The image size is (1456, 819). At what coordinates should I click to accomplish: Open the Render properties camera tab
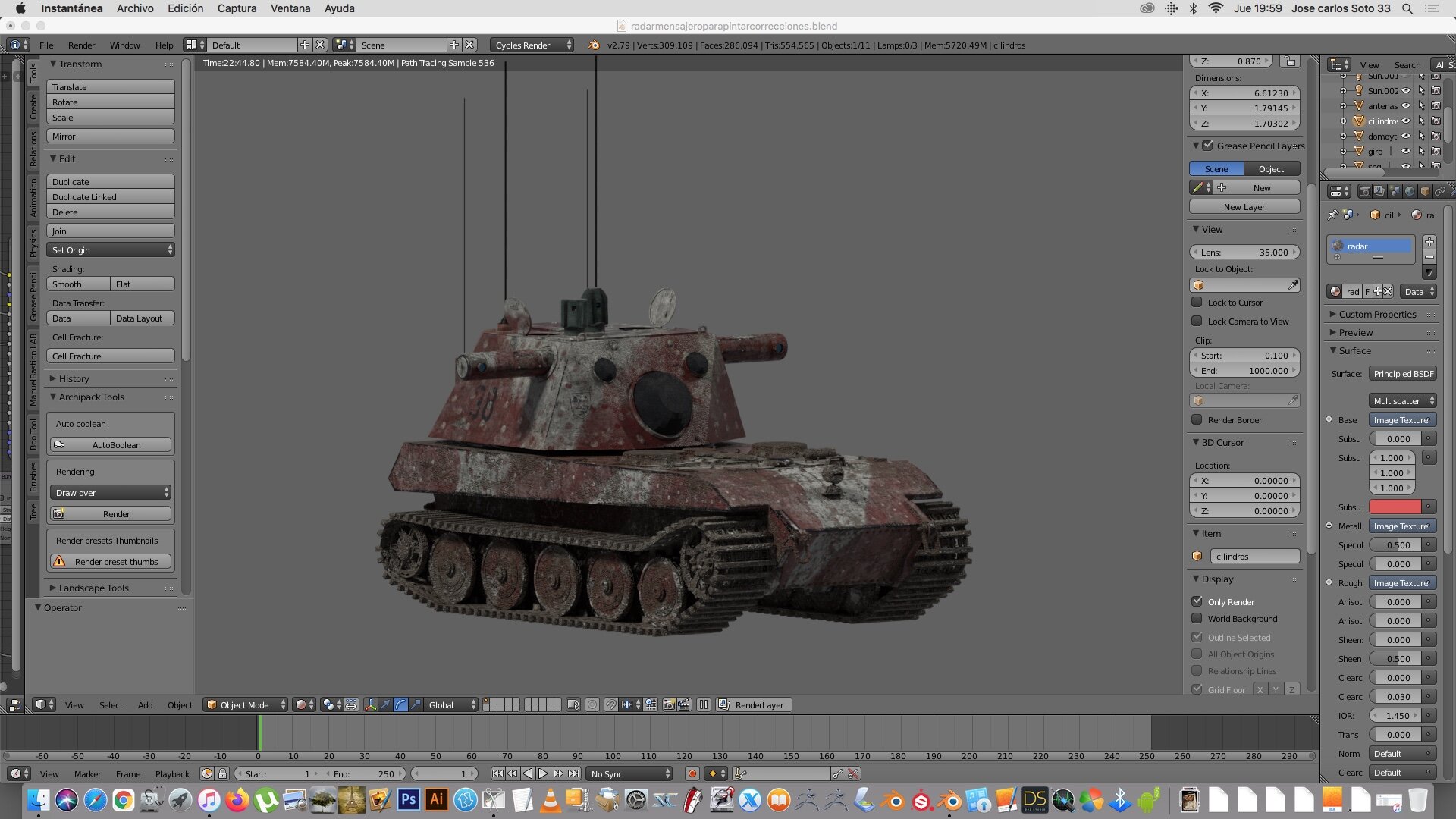coord(1364,191)
